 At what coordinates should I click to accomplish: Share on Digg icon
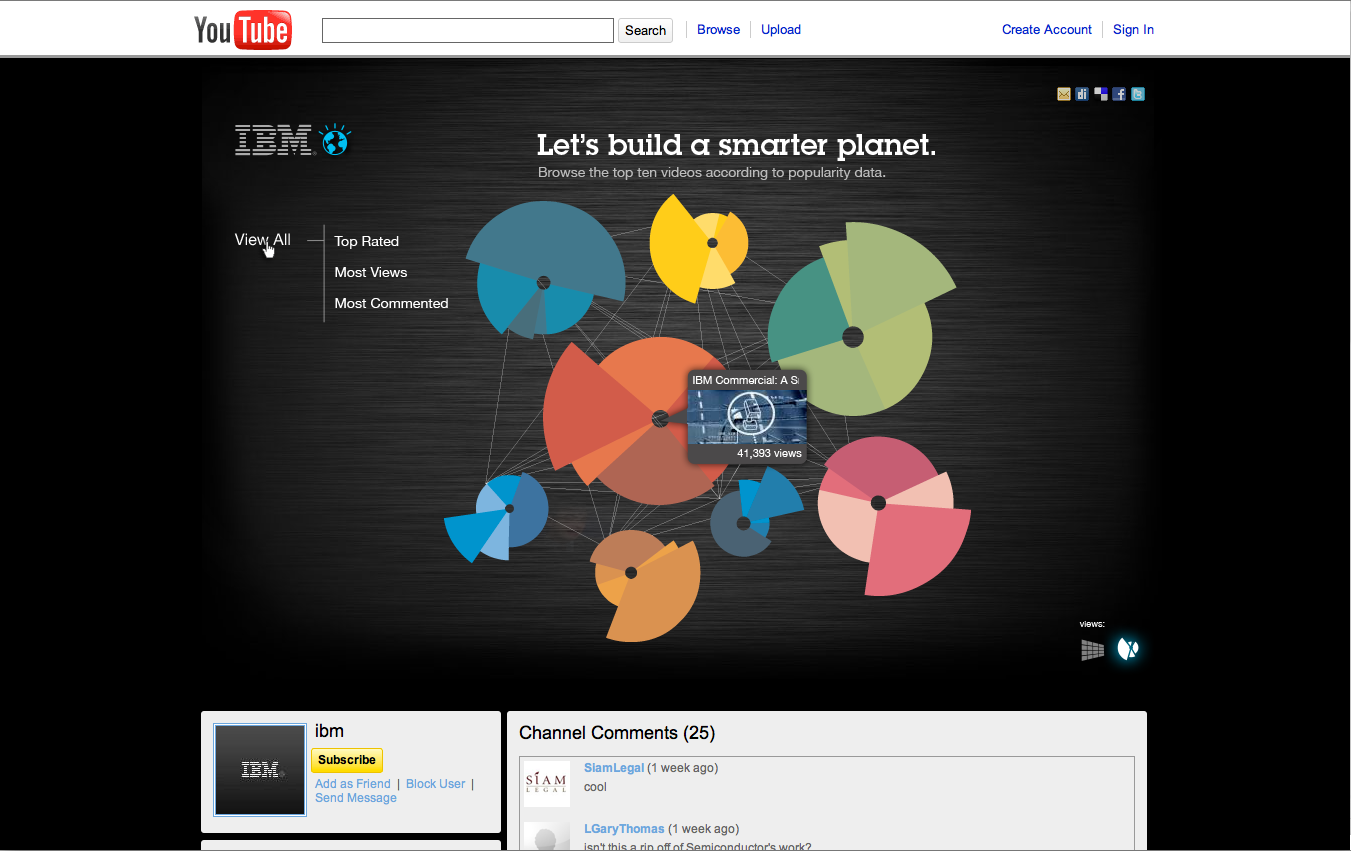[1082, 94]
